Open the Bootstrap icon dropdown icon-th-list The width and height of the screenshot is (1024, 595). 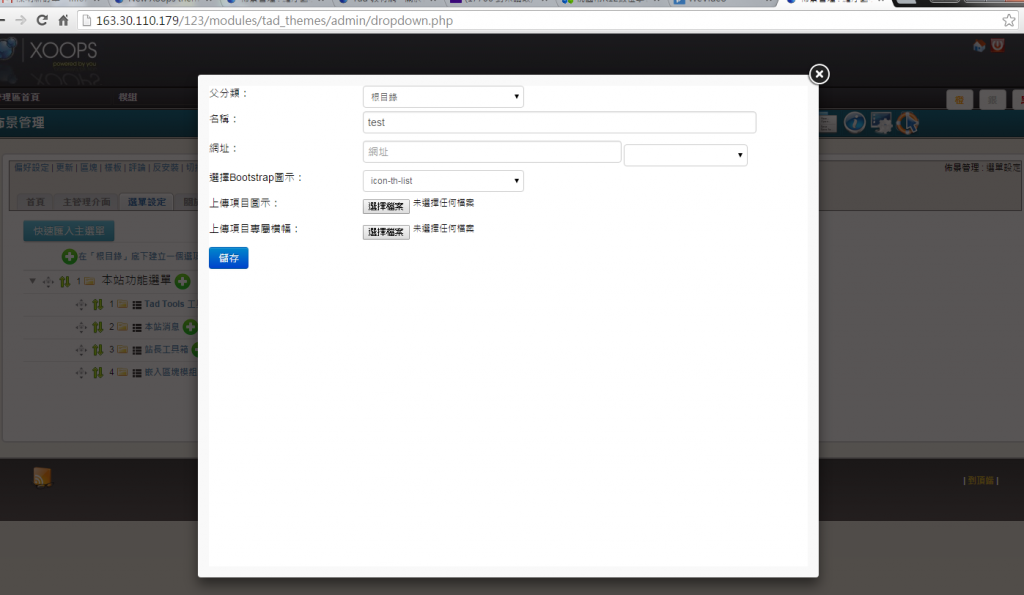[443, 181]
